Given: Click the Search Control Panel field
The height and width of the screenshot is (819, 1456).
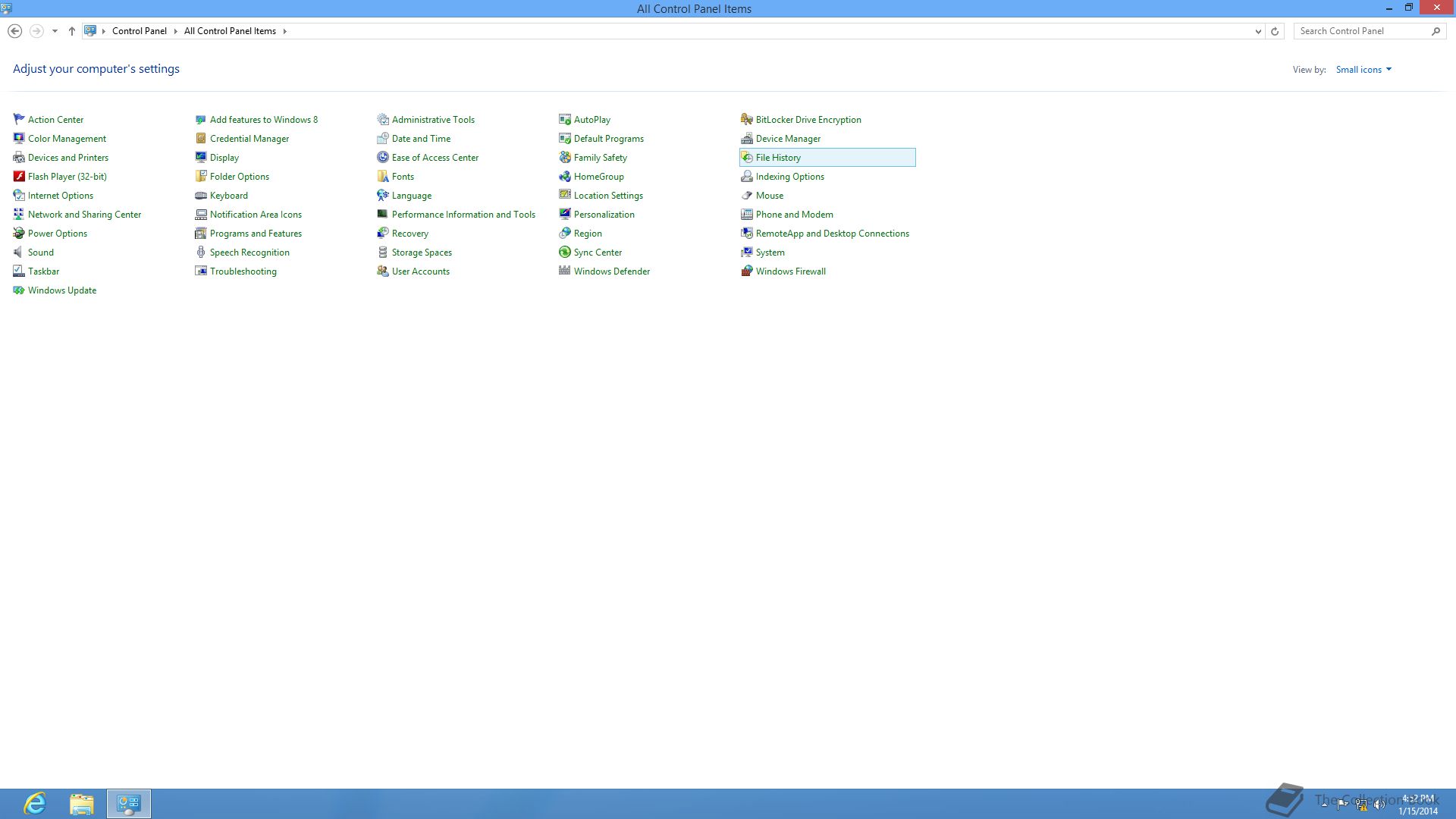Looking at the screenshot, I should 1369,31.
